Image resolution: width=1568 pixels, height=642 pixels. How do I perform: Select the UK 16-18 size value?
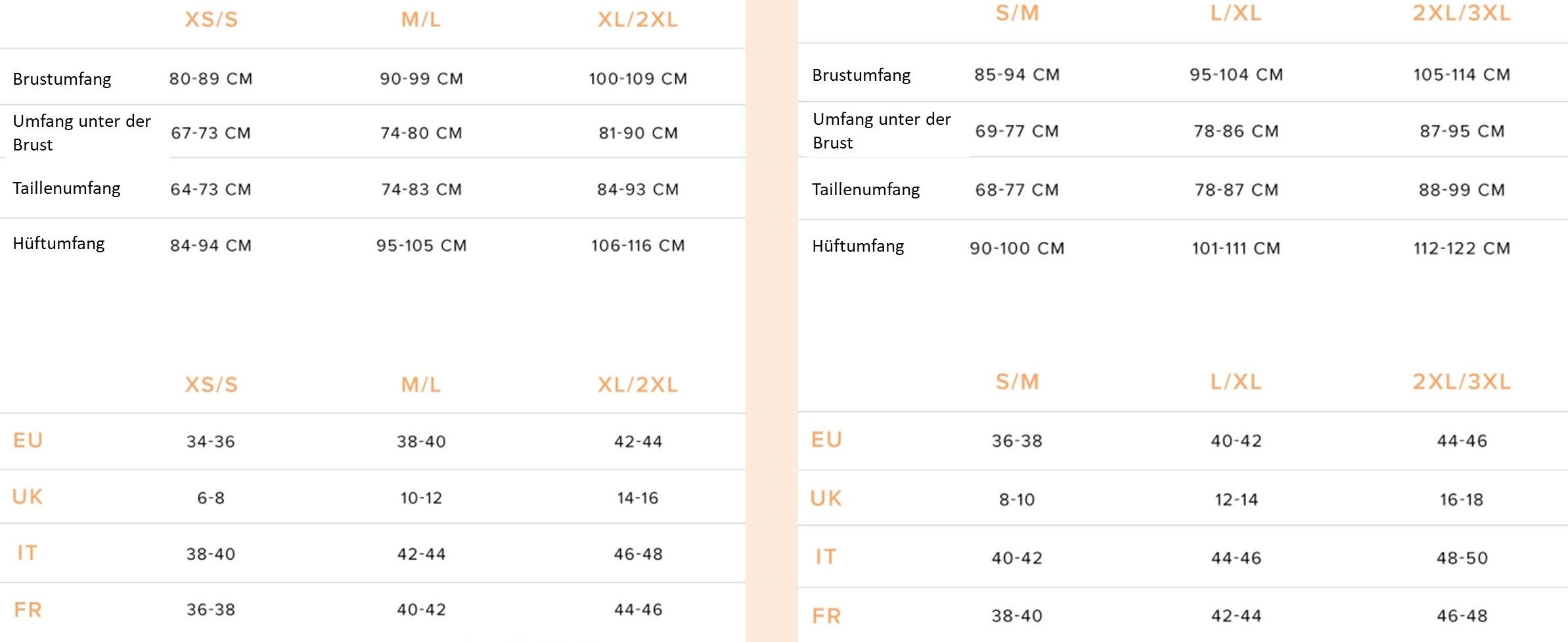pos(1462,500)
